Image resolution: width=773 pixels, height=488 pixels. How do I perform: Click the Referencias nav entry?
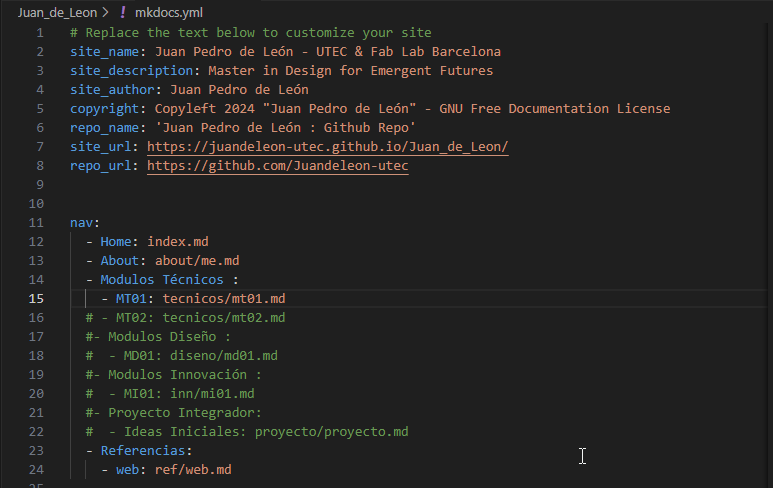[x=146, y=450]
